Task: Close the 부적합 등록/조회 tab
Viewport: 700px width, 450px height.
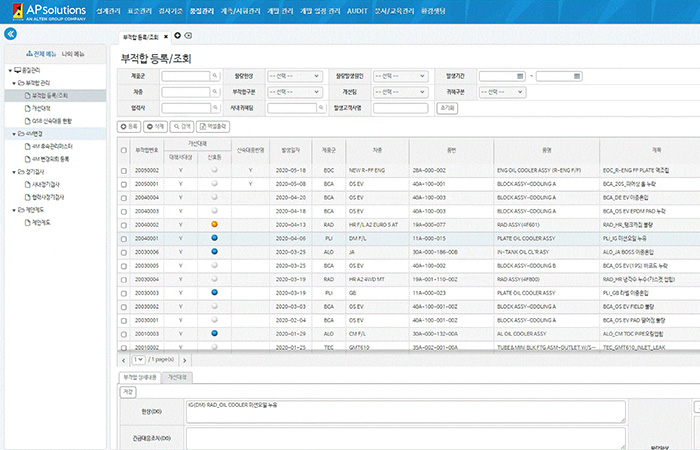Action: [x=166, y=37]
